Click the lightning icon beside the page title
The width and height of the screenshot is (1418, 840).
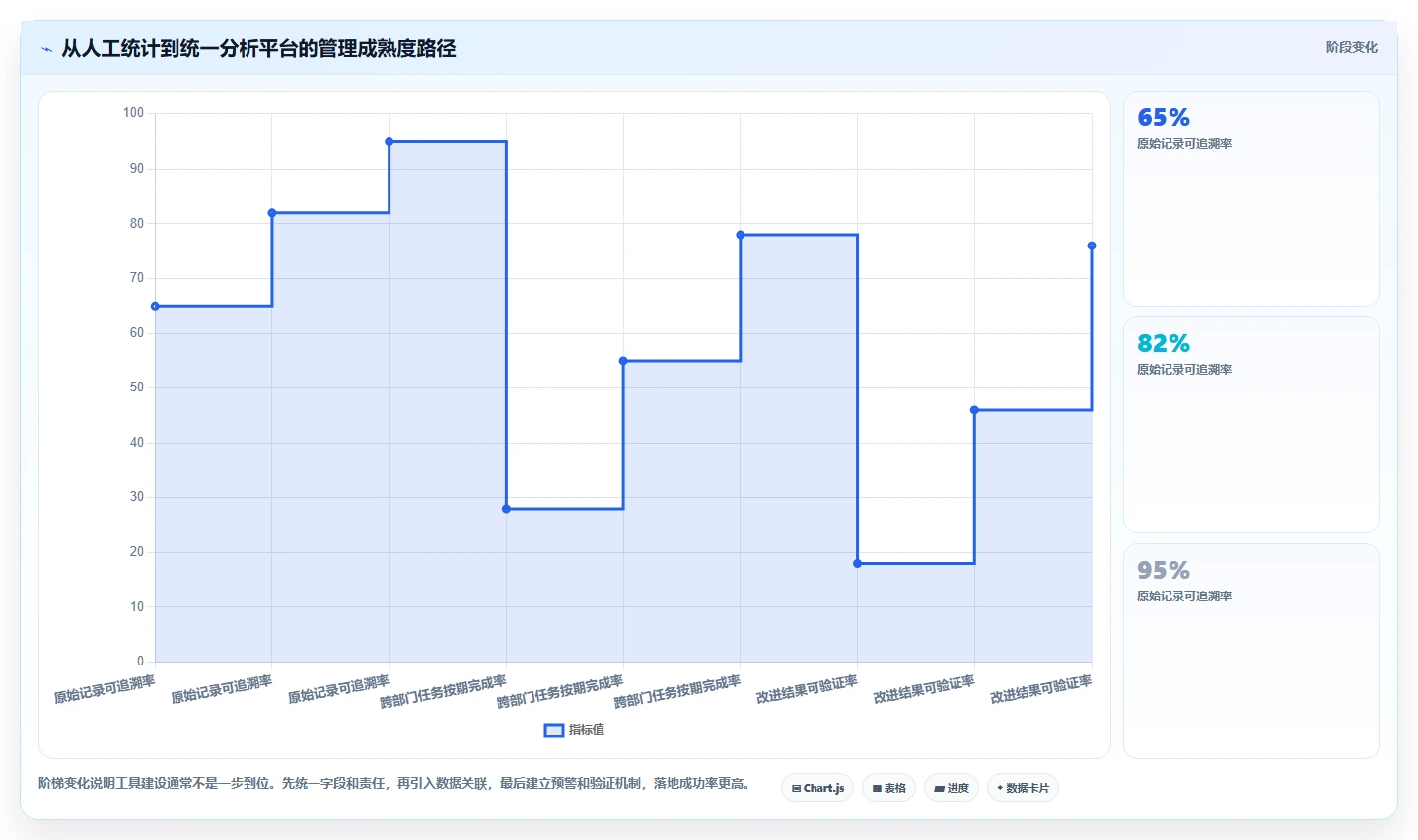tap(46, 49)
